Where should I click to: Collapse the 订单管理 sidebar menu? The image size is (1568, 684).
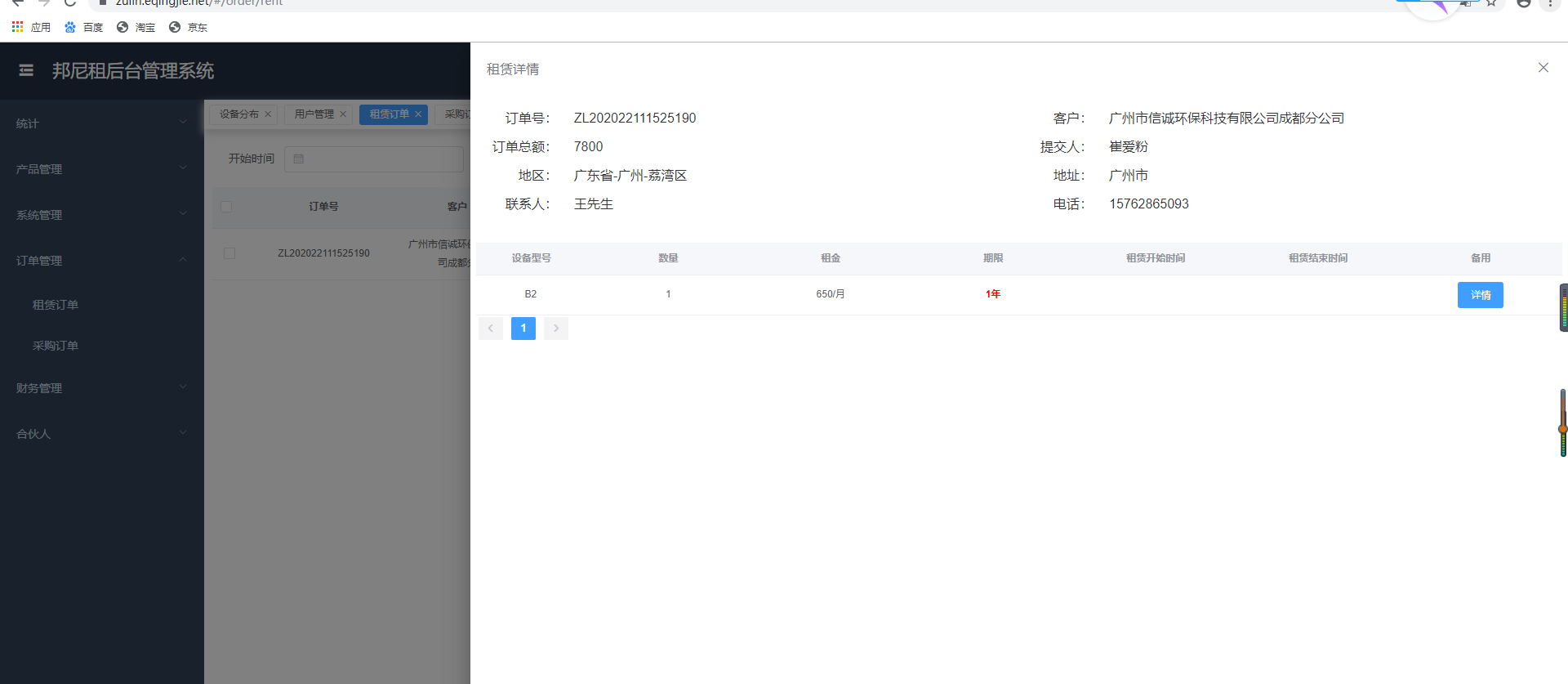[x=102, y=261]
